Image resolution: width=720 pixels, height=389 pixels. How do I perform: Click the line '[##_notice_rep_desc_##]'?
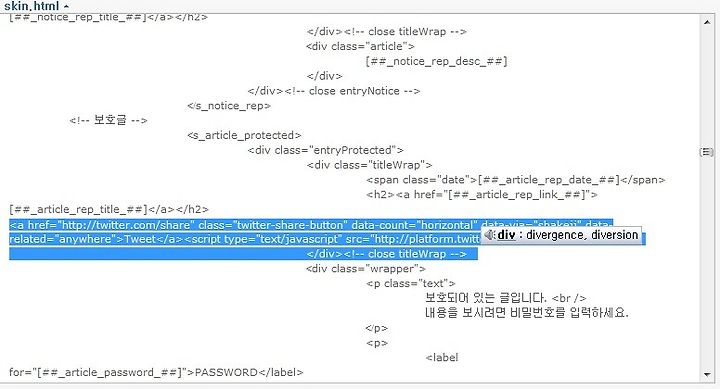[x=437, y=61]
